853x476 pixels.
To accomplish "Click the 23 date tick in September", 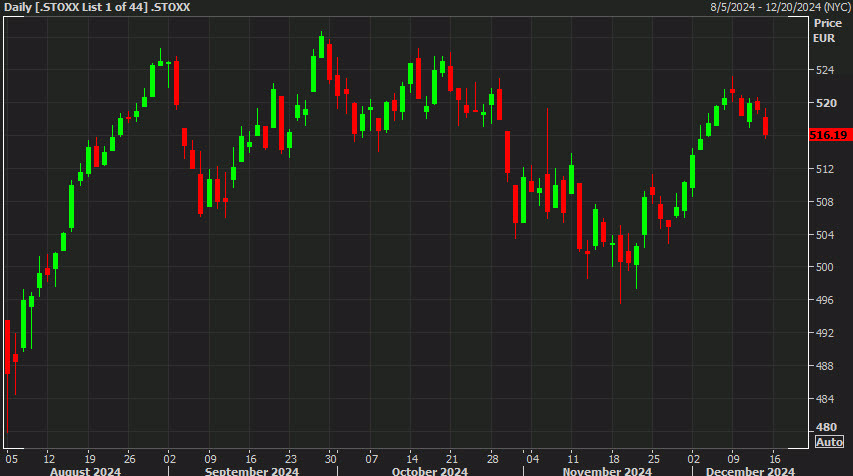I will (290, 459).
